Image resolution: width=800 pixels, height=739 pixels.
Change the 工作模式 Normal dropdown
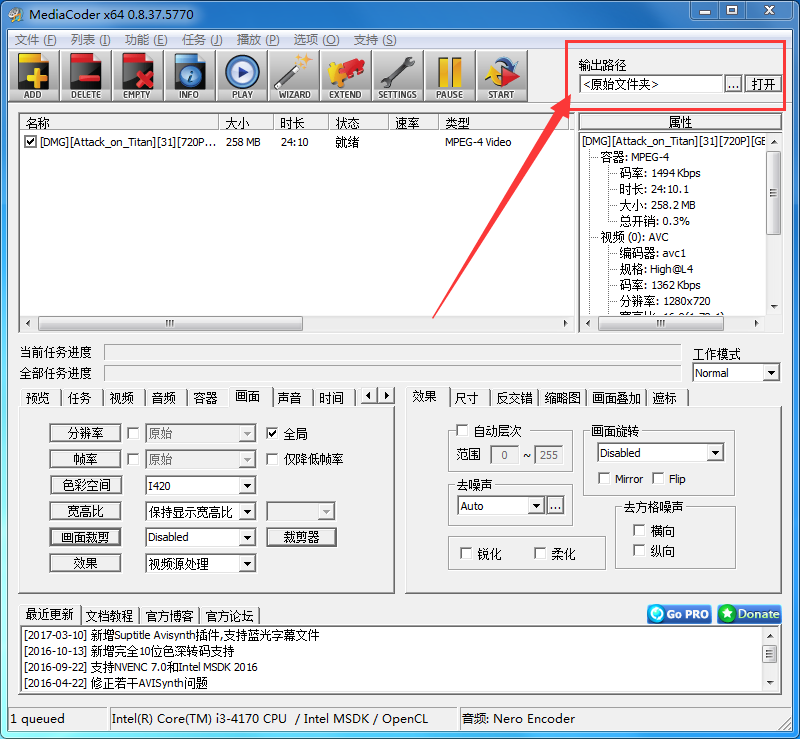[735, 372]
